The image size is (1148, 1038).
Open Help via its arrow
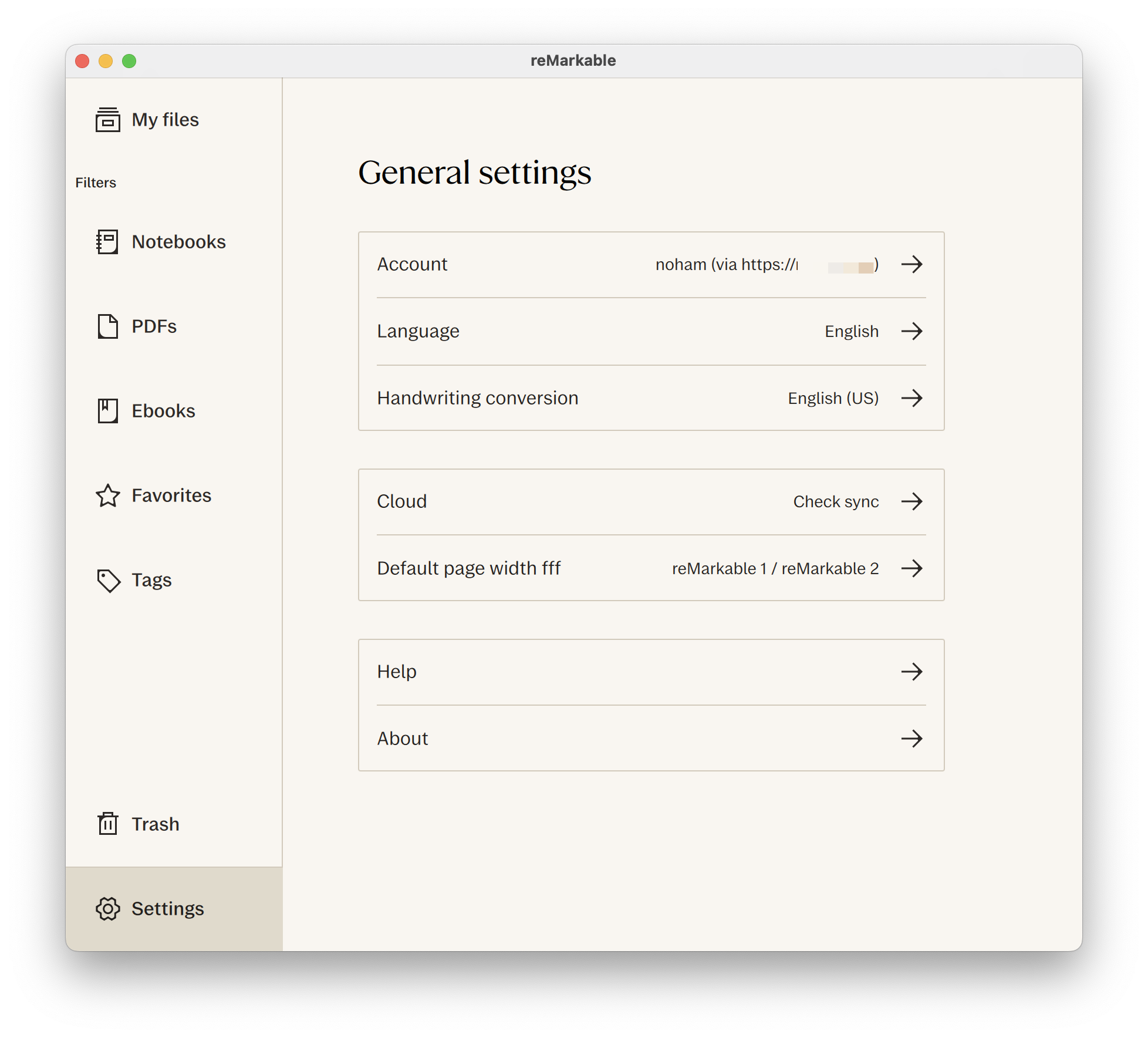(x=912, y=672)
